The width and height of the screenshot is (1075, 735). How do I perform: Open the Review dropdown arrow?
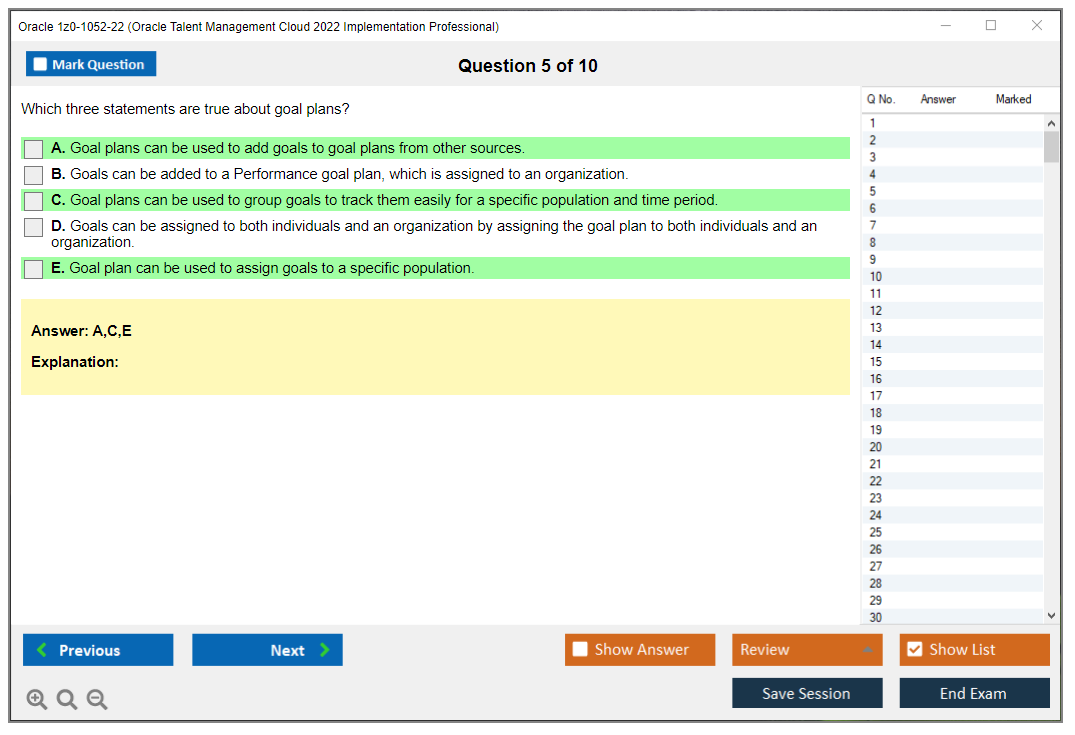tap(869, 650)
